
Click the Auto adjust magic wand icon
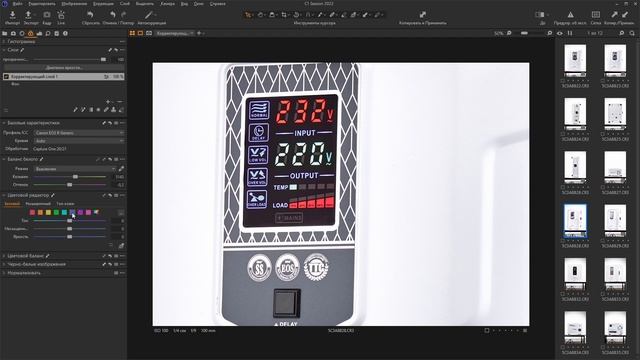coord(149,15)
